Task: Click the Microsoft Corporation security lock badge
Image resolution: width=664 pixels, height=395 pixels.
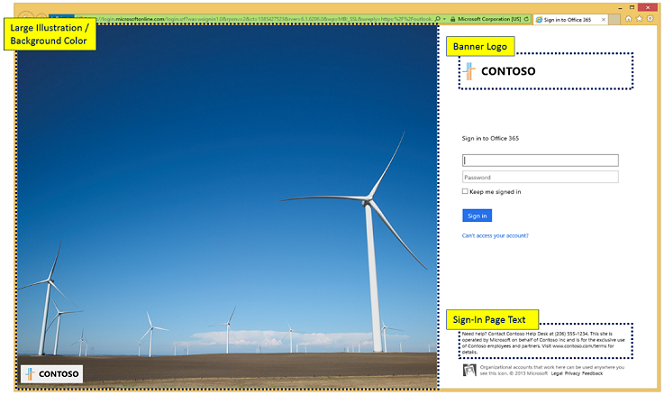Action: click(486, 19)
